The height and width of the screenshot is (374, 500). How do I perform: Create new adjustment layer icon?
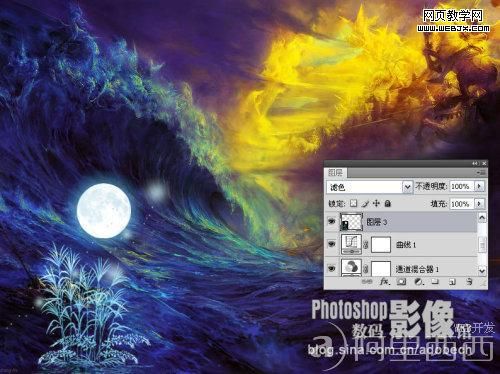(419, 282)
